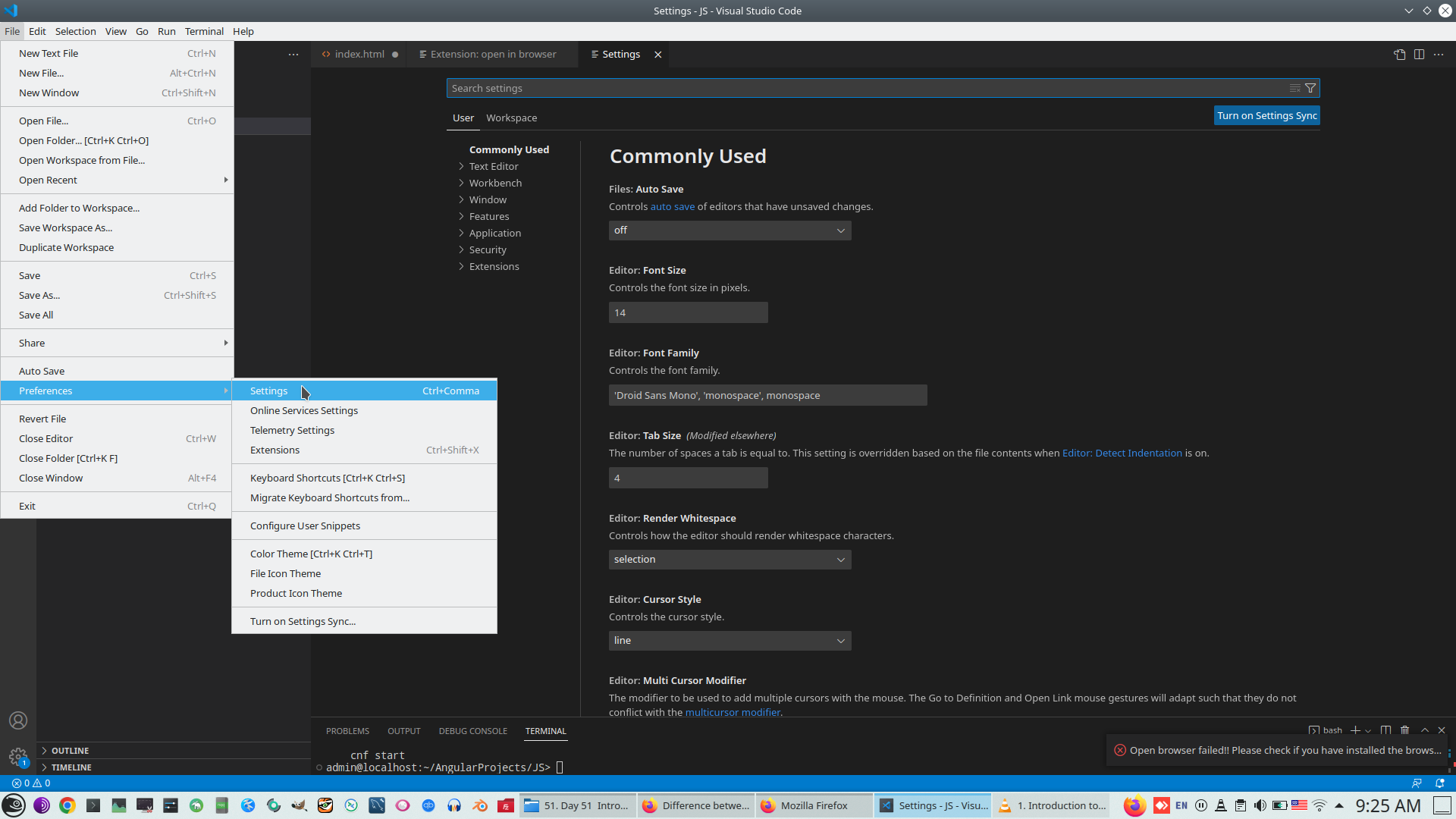Screen dimensions: 1456x819
Task: Open the Render Whitespace dropdown
Action: pos(730,560)
